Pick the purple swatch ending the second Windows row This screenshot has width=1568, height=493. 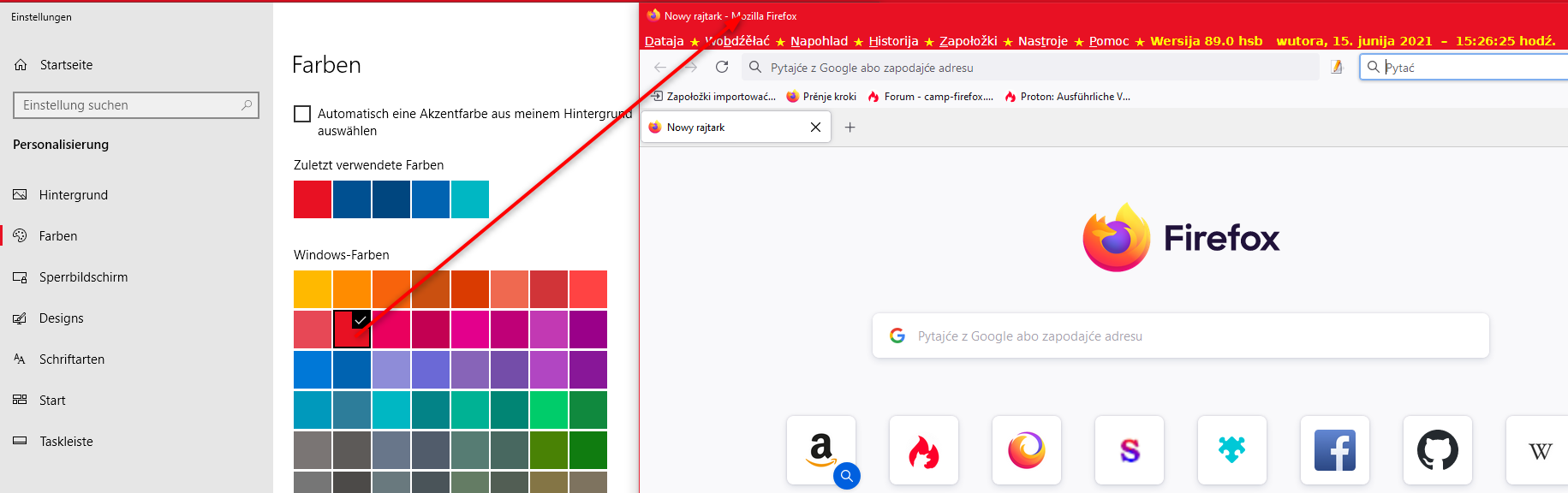click(x=588, y=330)
